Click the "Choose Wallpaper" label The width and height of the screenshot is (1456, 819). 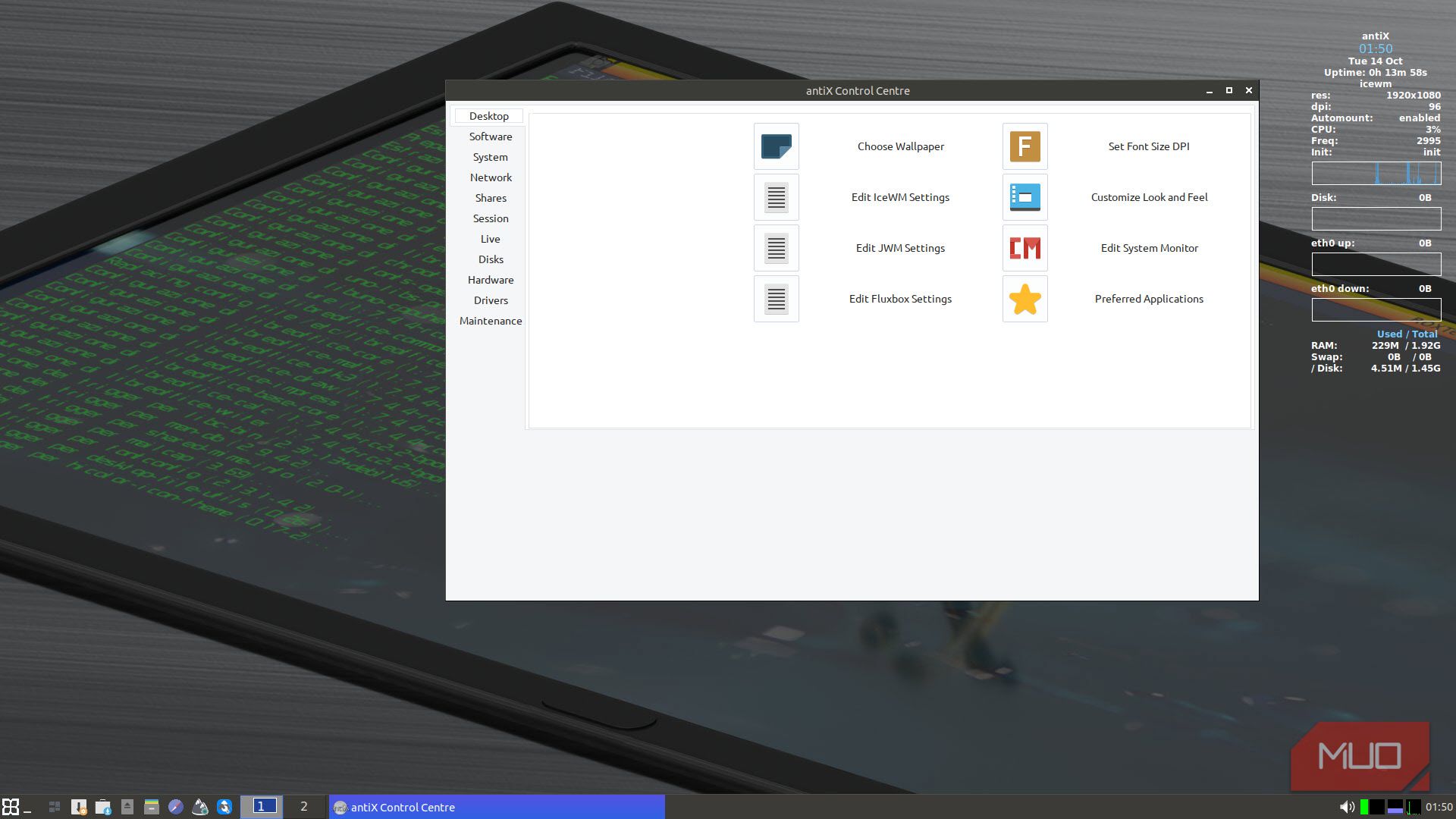[901, 146]
